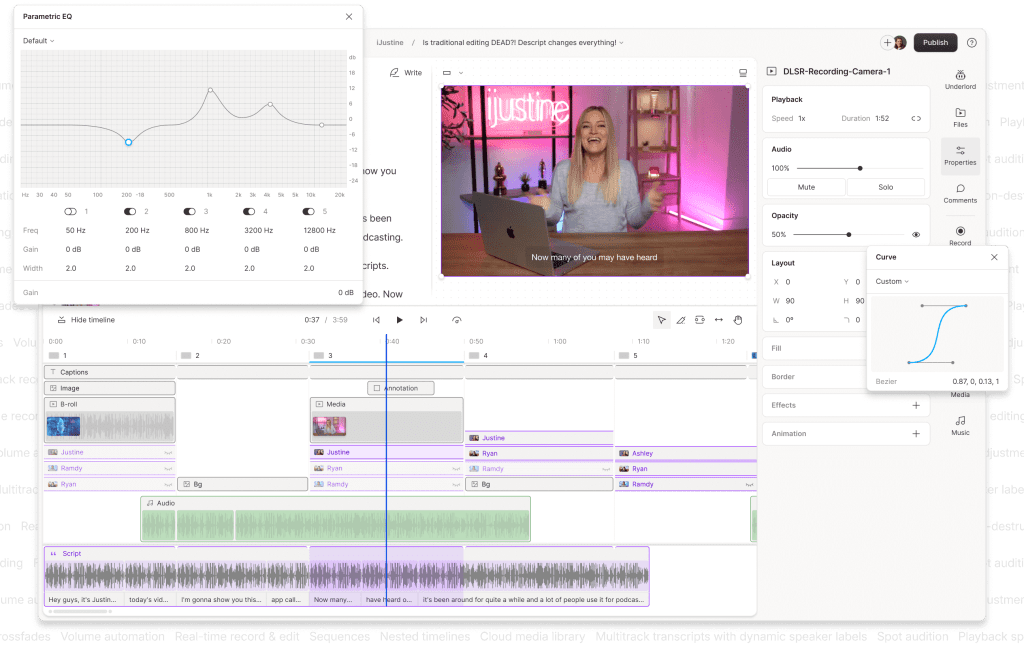
Task: Disable EQ band 3 toggle
Action: coord(189,212)
